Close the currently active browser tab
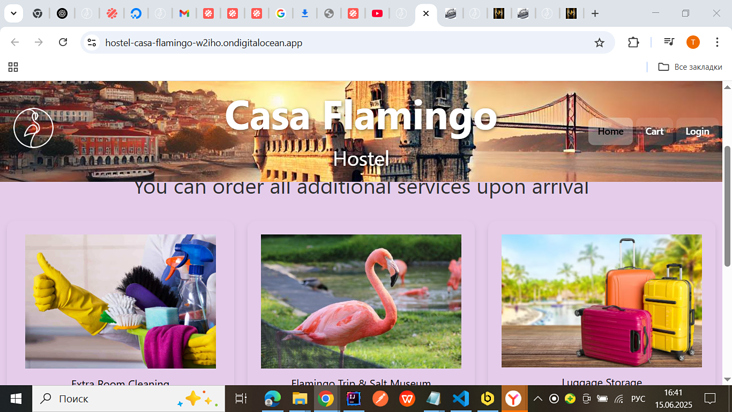Image resolution: width=732 pixels, height=412 pixels. pos(426,14)
